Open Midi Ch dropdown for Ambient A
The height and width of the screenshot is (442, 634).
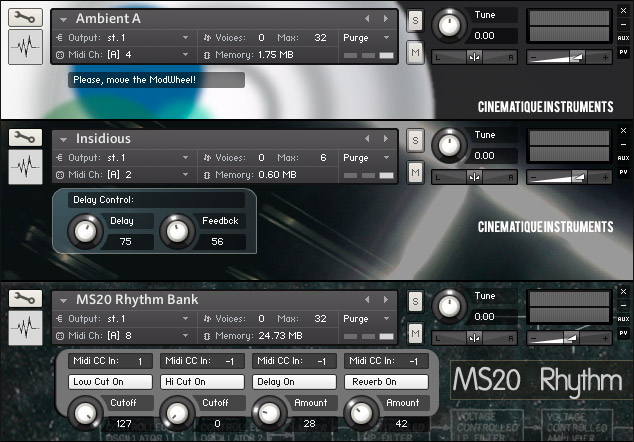click(x=185, y=54)
